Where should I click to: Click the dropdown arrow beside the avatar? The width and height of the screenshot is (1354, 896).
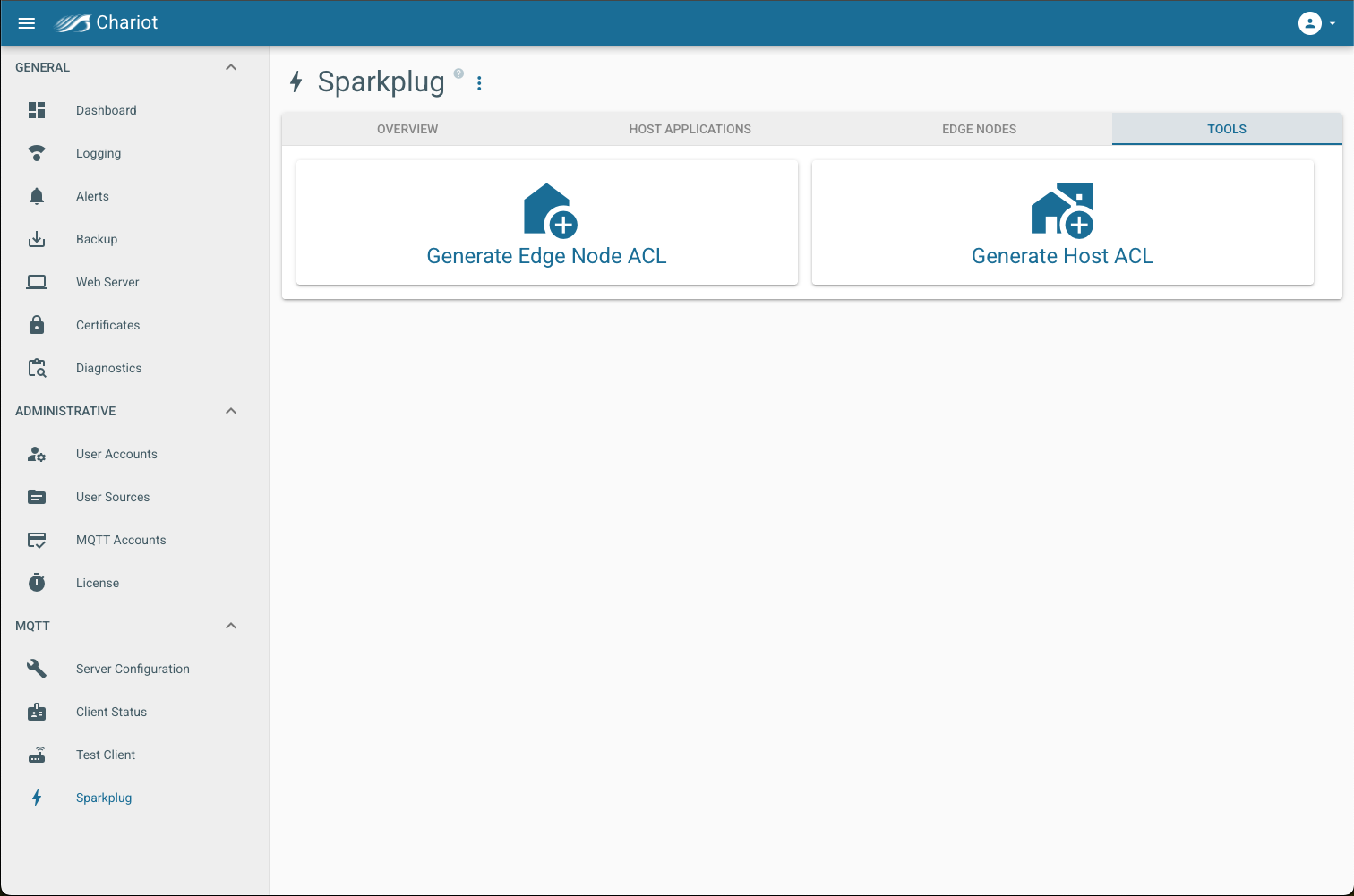1333,24
